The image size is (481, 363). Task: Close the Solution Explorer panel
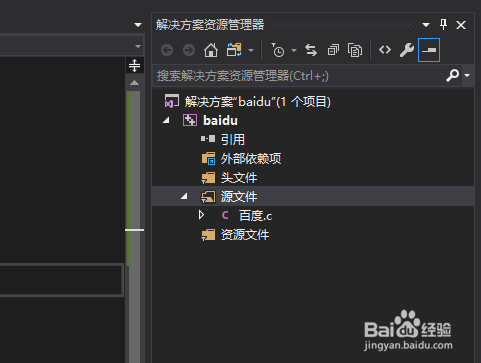pos(461,25)
